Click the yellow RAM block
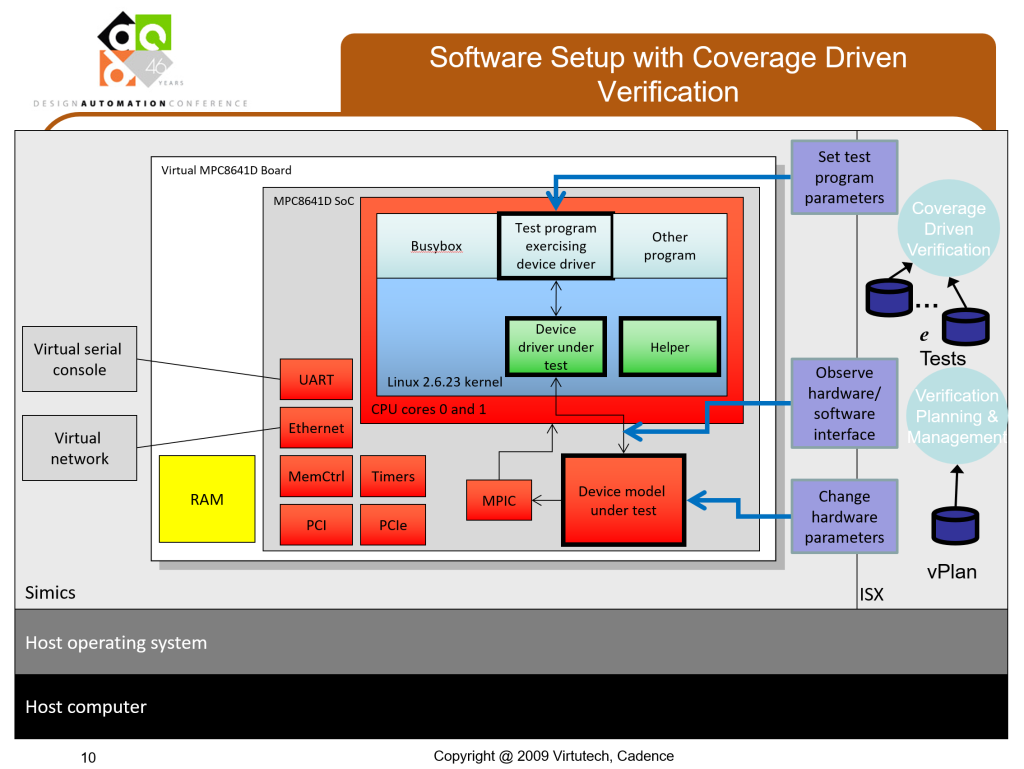Image resolution: width=1024 pixels, height=769 pixels. [207, 499]
